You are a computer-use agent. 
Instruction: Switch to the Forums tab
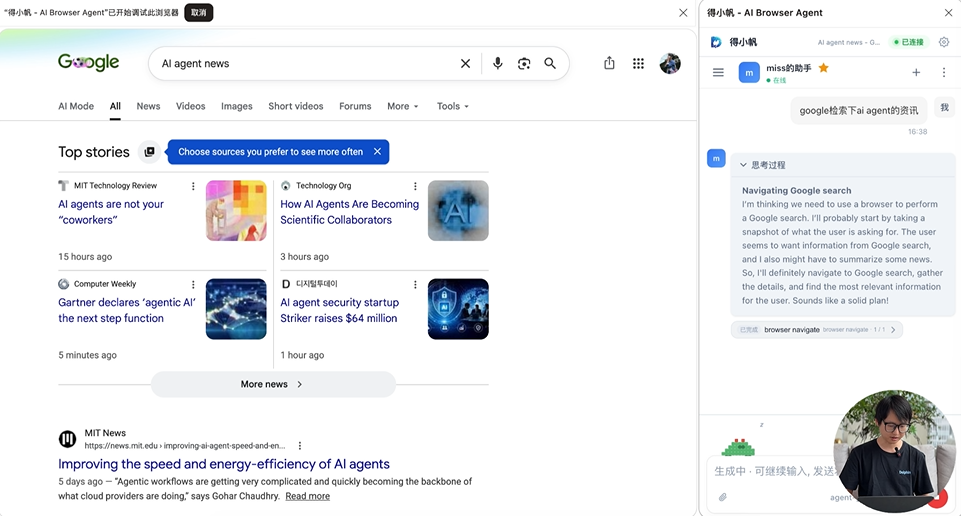[355, 106]
